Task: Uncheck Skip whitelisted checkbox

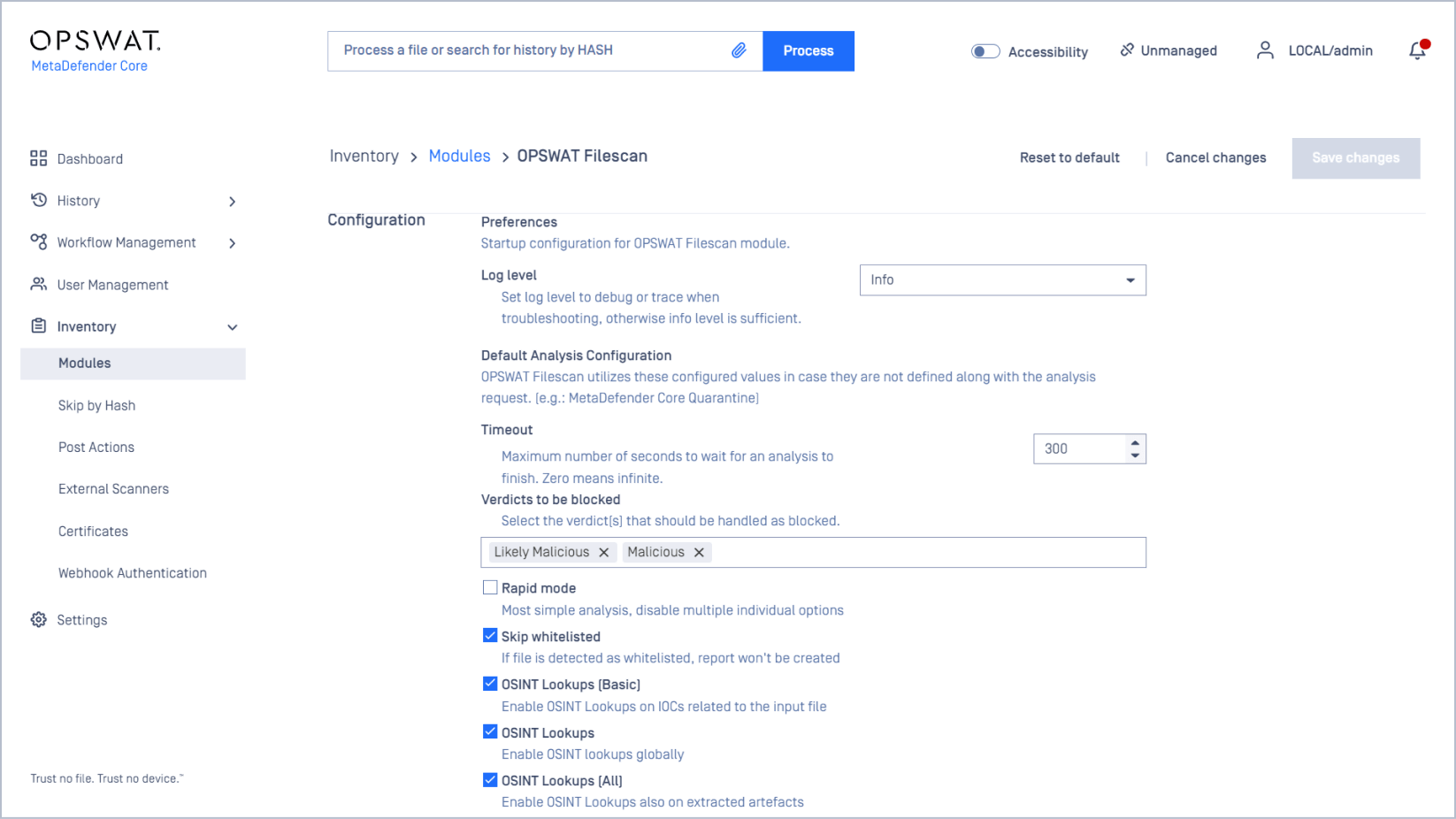Action: 490,635
